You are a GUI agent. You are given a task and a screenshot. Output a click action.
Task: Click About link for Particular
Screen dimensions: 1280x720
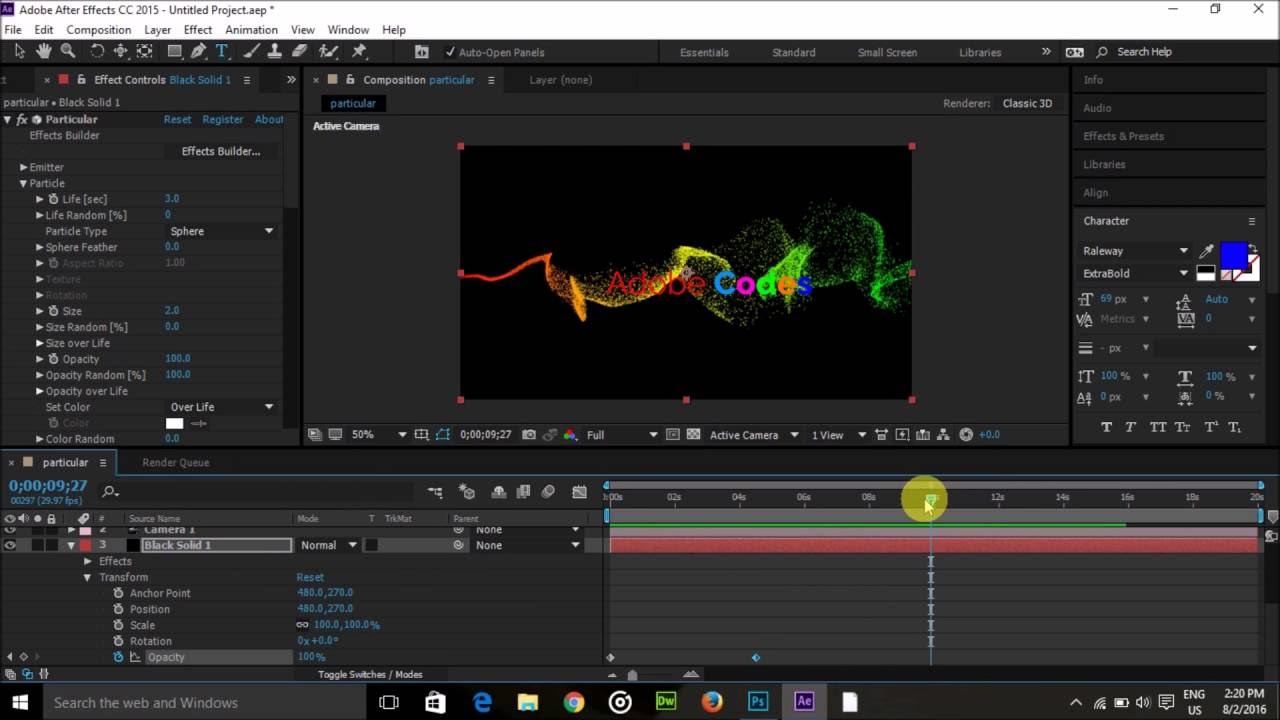269,119
